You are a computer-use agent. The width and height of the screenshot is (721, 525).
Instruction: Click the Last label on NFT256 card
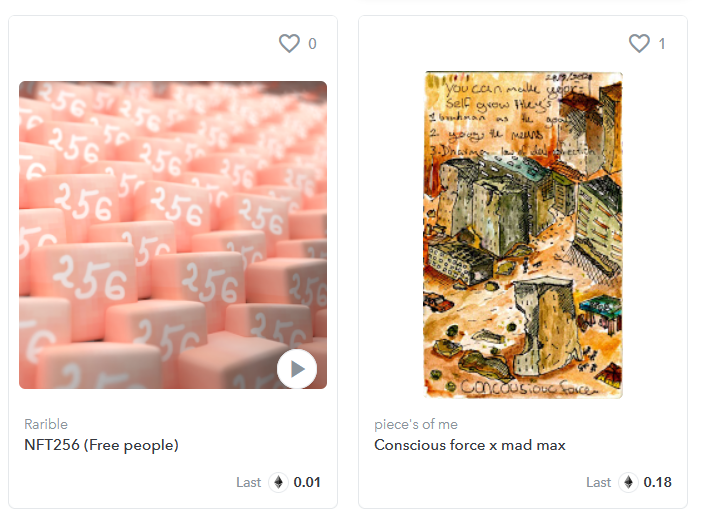[249, 482]
